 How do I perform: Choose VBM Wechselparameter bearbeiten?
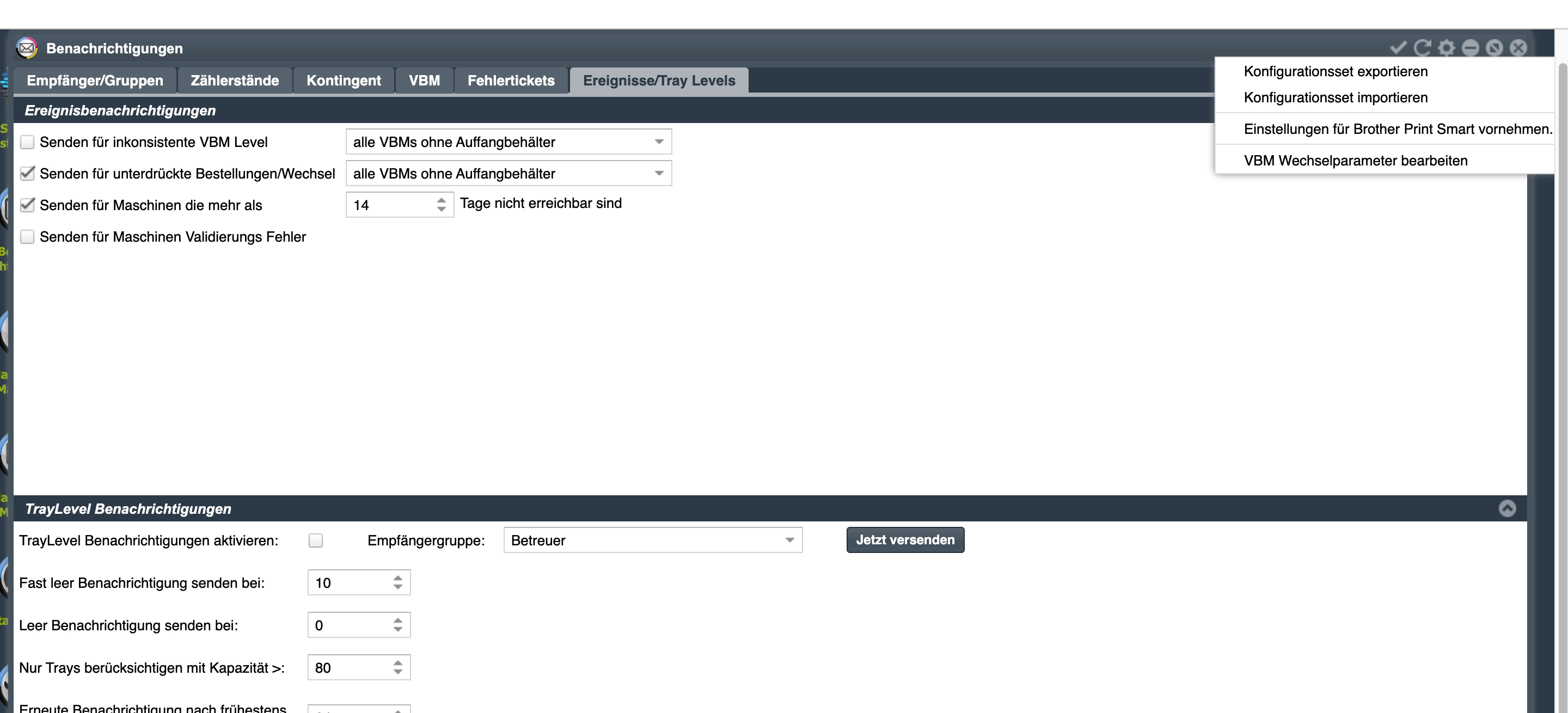[x=1356, y=161]
